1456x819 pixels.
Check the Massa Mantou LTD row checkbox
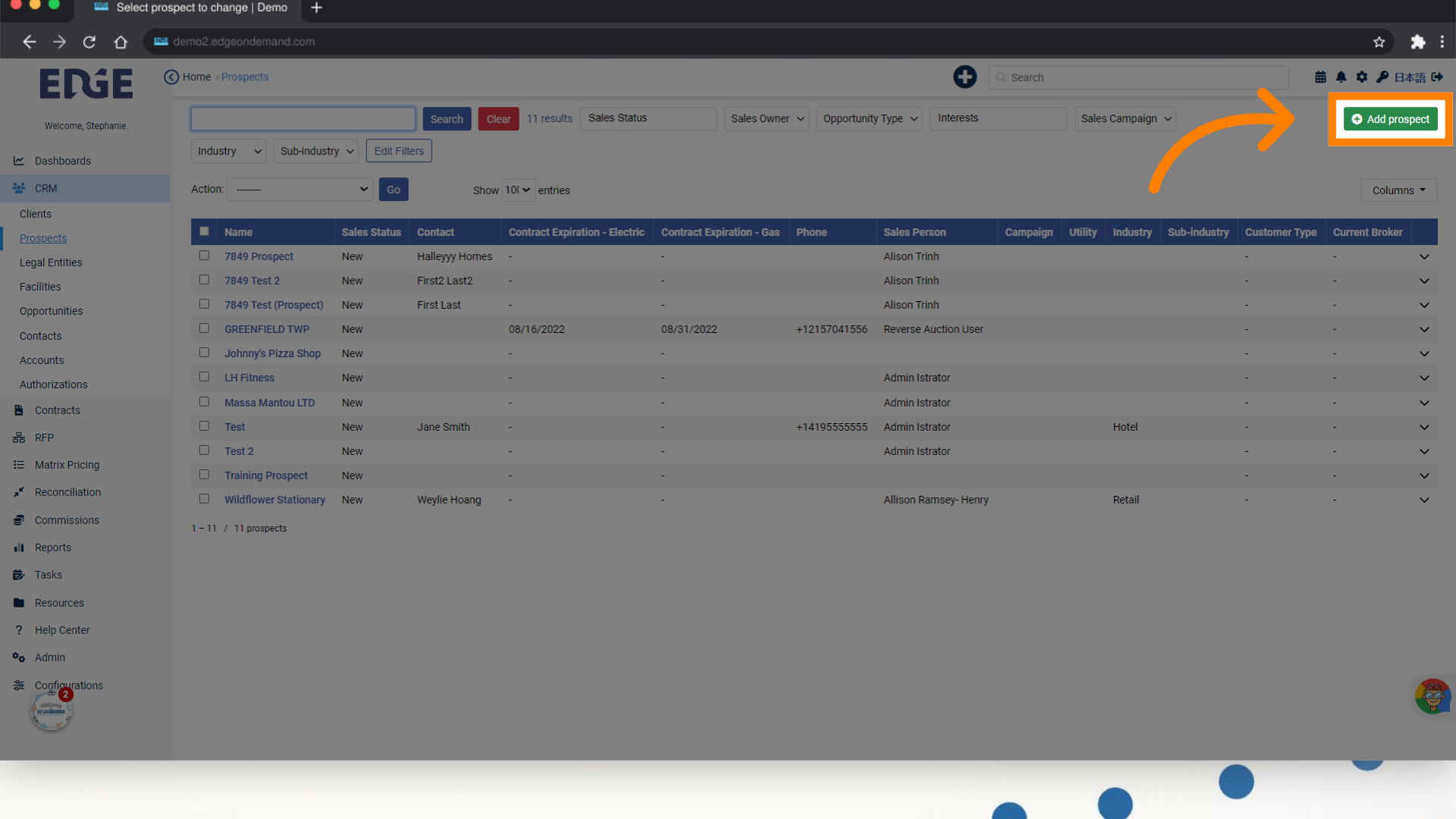point(204,402)
